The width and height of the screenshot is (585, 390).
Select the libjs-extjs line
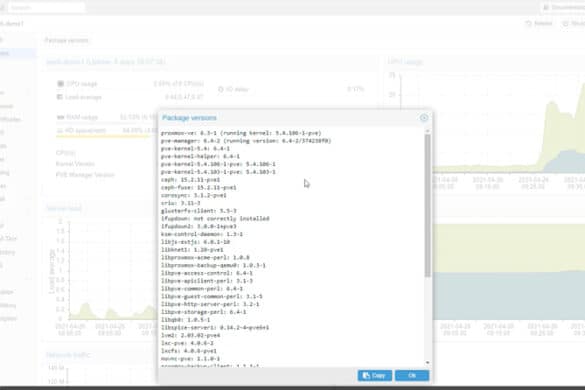tap(195, 242)
